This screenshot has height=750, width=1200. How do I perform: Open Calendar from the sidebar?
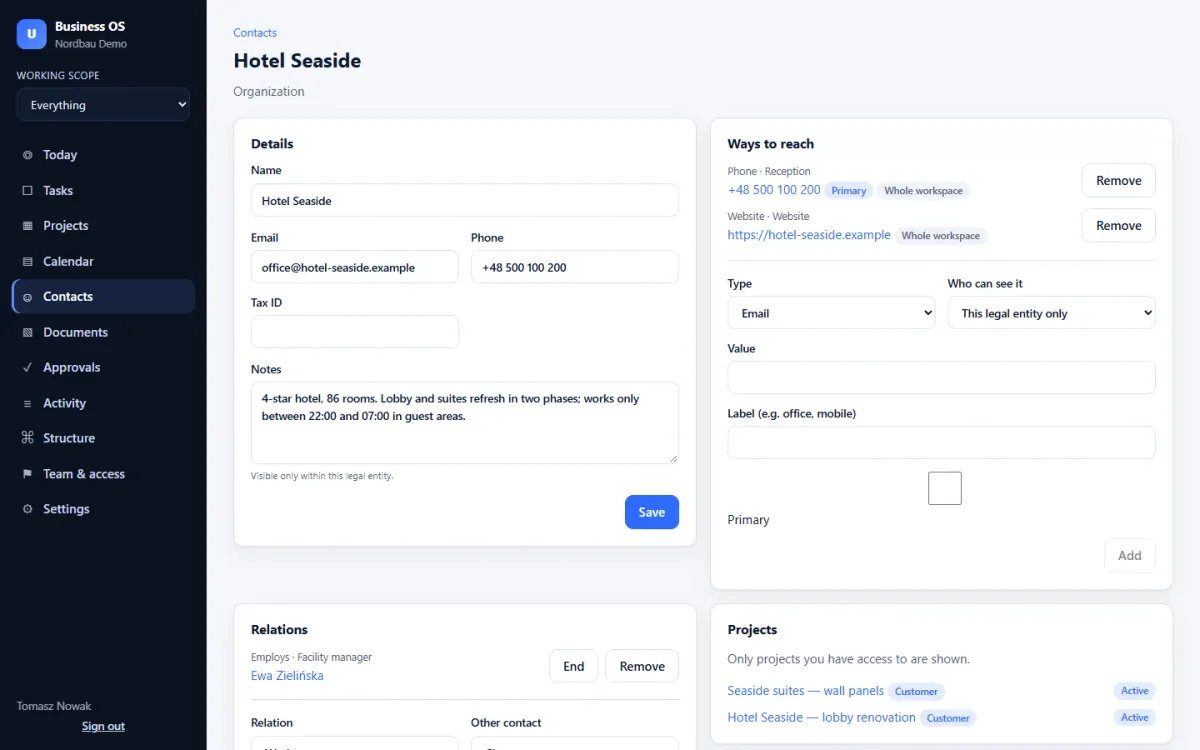(x=103, y=261)
